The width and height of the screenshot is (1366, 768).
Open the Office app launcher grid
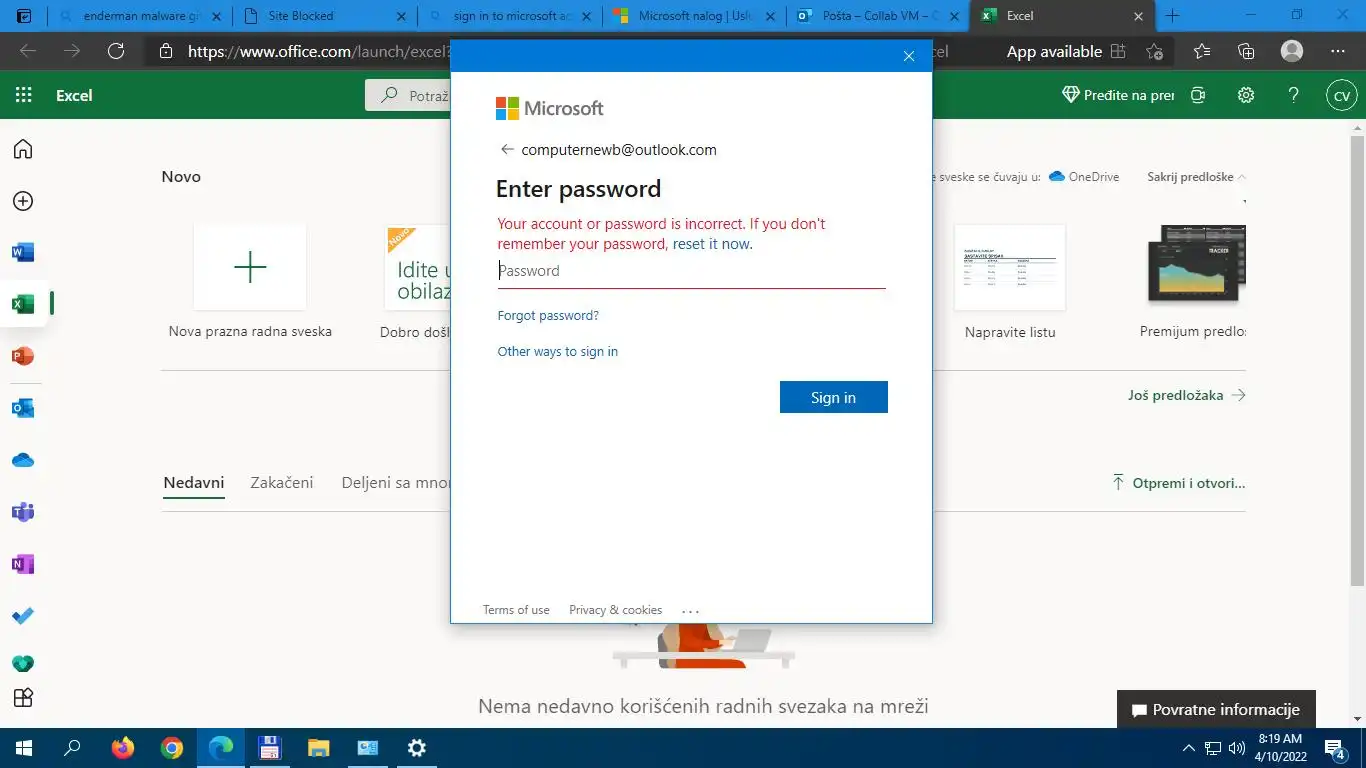point(24,95)
